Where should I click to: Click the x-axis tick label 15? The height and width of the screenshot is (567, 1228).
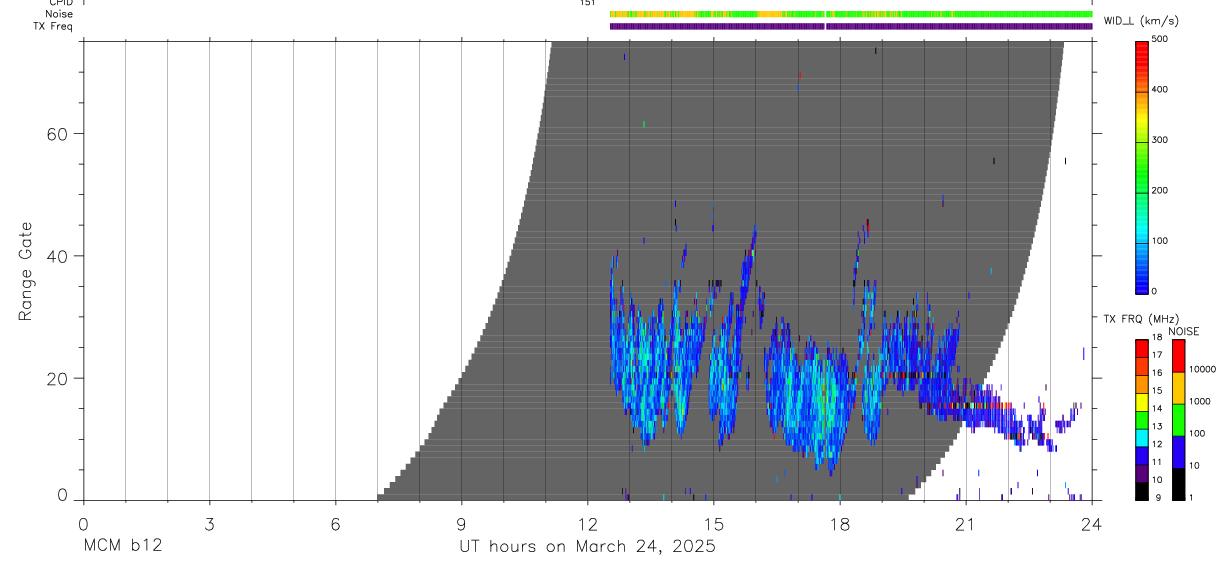pos(713,523)
